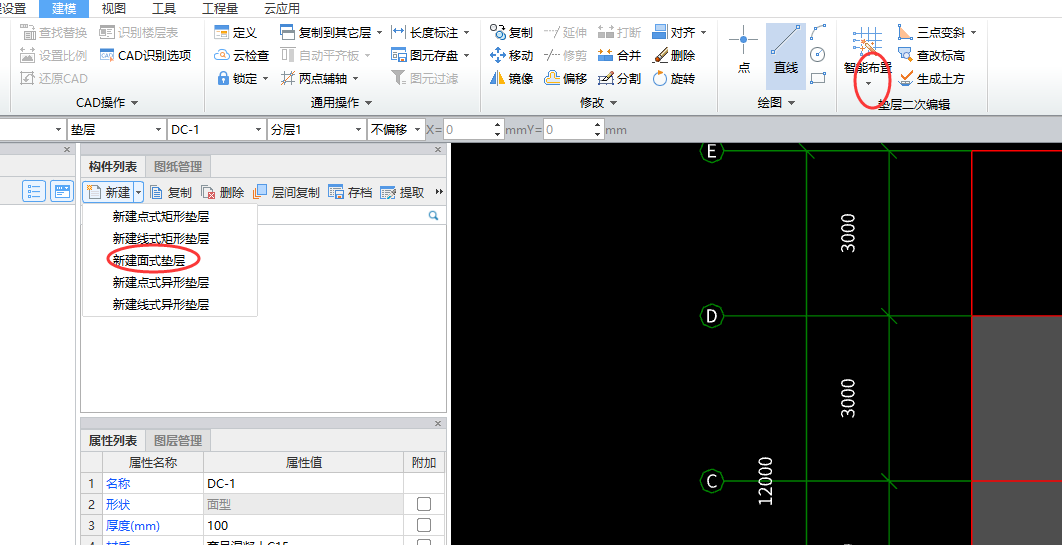Select the 旋转 rotate tool
Screen dimensions: 1062x545
674,79
